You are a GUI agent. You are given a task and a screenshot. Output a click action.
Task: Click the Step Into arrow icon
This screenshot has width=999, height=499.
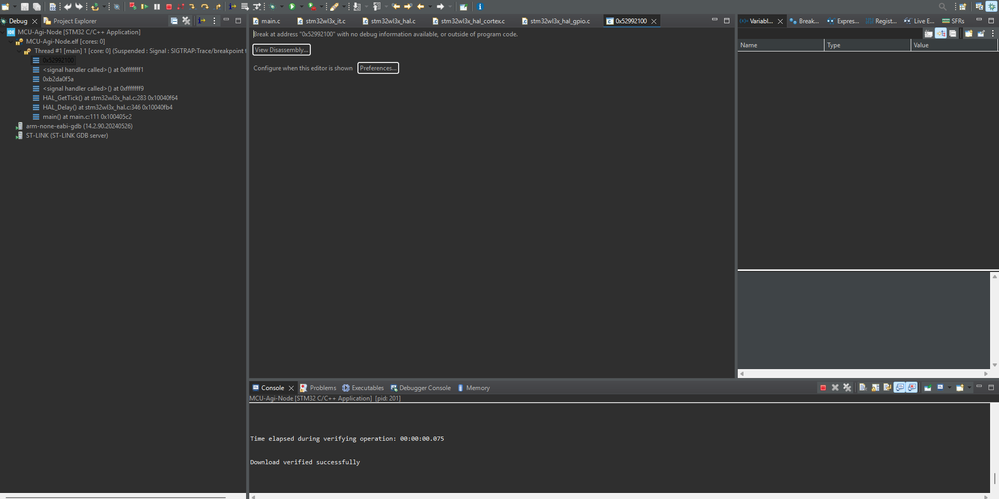point(192,6)
